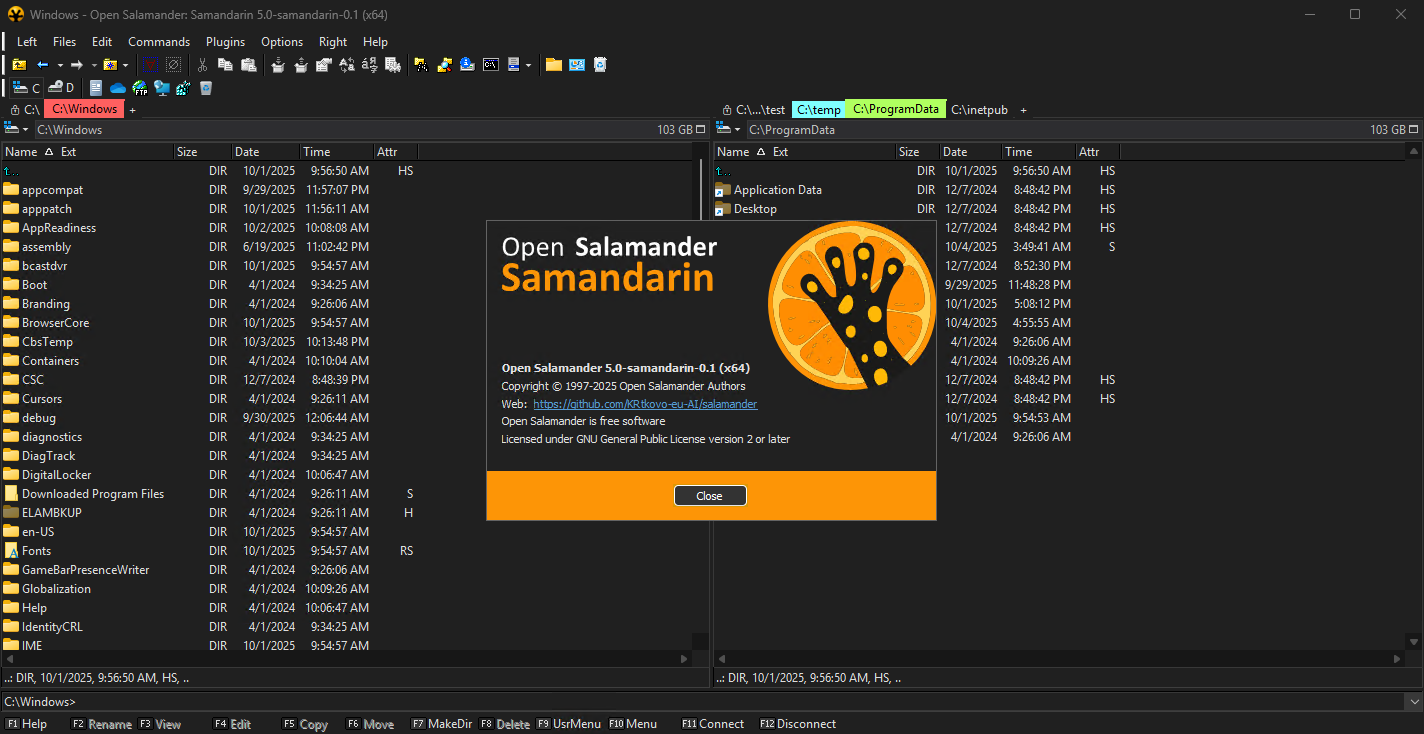Toggle the left panel maximize box near 103 GB
Screen dimensions: 1424x734
[700, 129]
